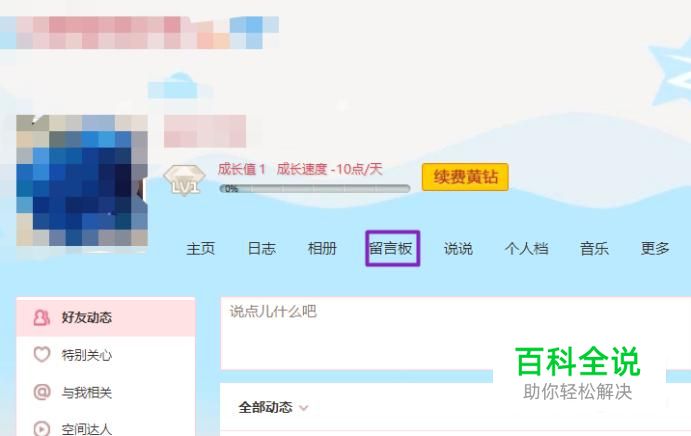The width and height of the screenshot is (691, 436).
Task: Click the 特别关心 heart icon
Action: 42,354
